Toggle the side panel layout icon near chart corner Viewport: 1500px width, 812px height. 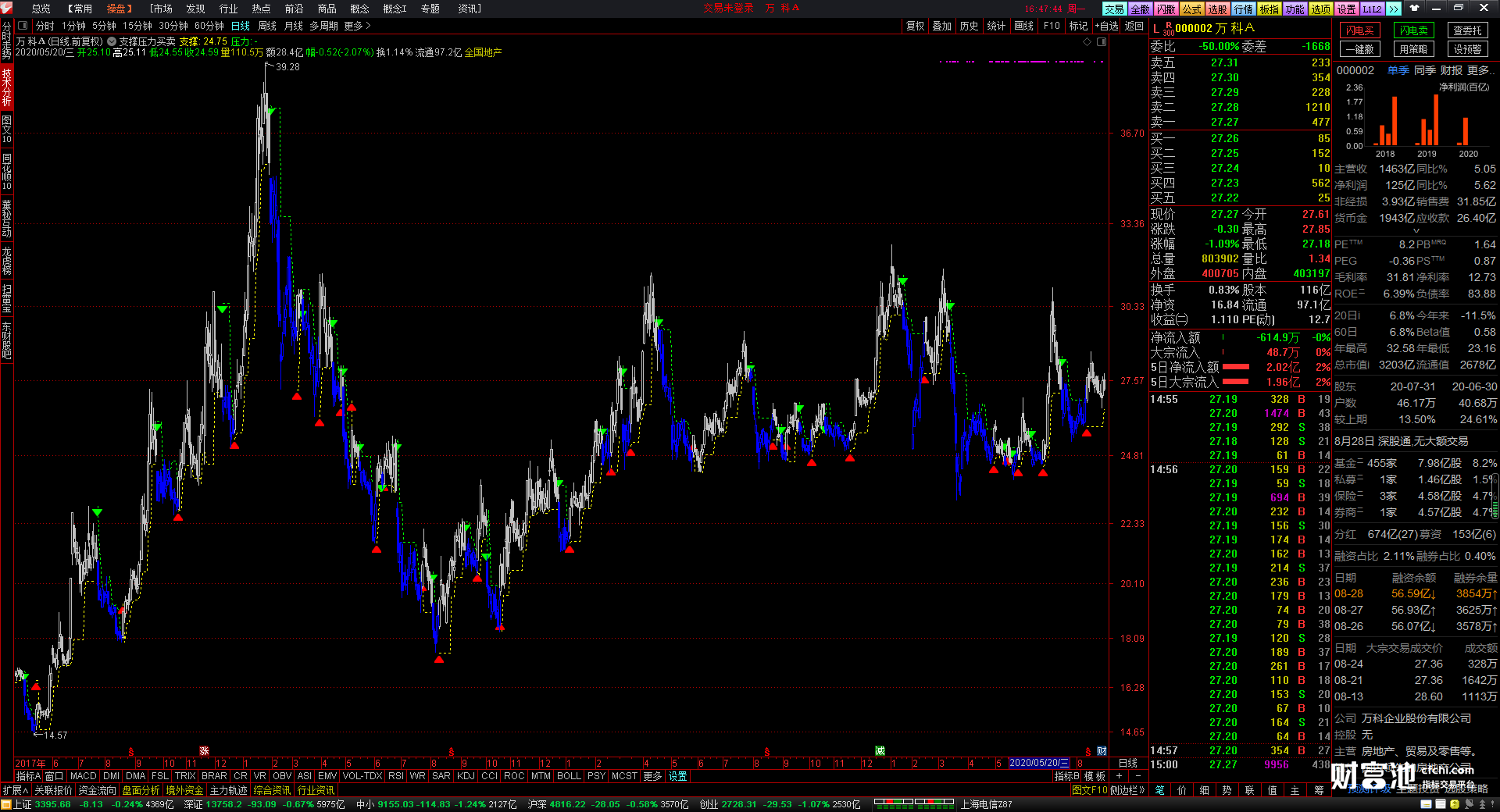[x=1102, y=41]
